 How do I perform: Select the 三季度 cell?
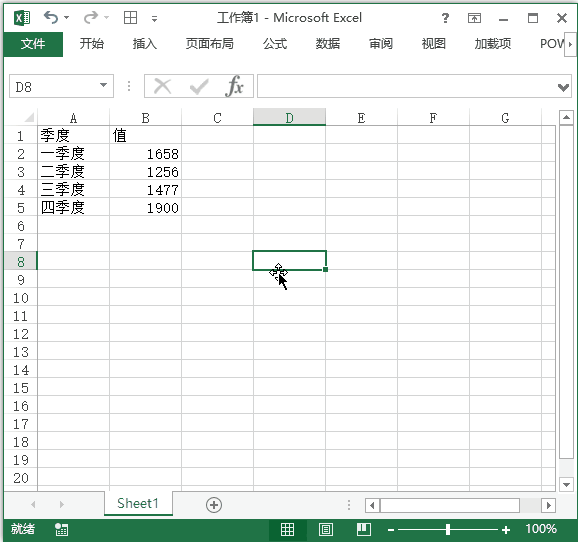pos(73,190)
